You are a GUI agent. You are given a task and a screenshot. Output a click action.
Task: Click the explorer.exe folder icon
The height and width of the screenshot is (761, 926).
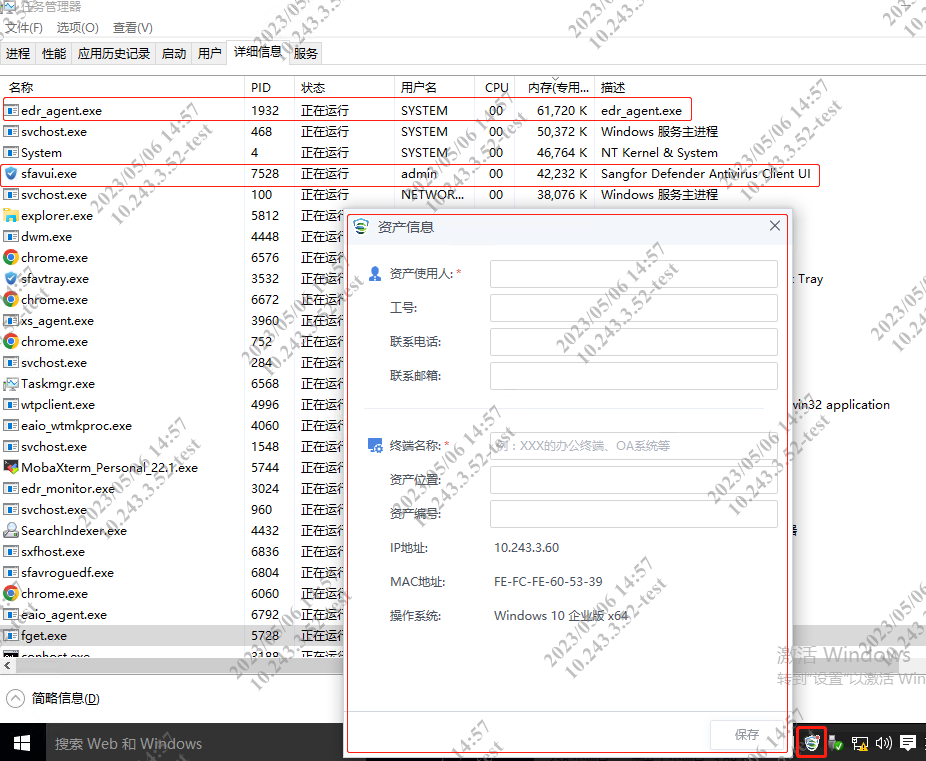pyautogui.click(x=11, y=216)
